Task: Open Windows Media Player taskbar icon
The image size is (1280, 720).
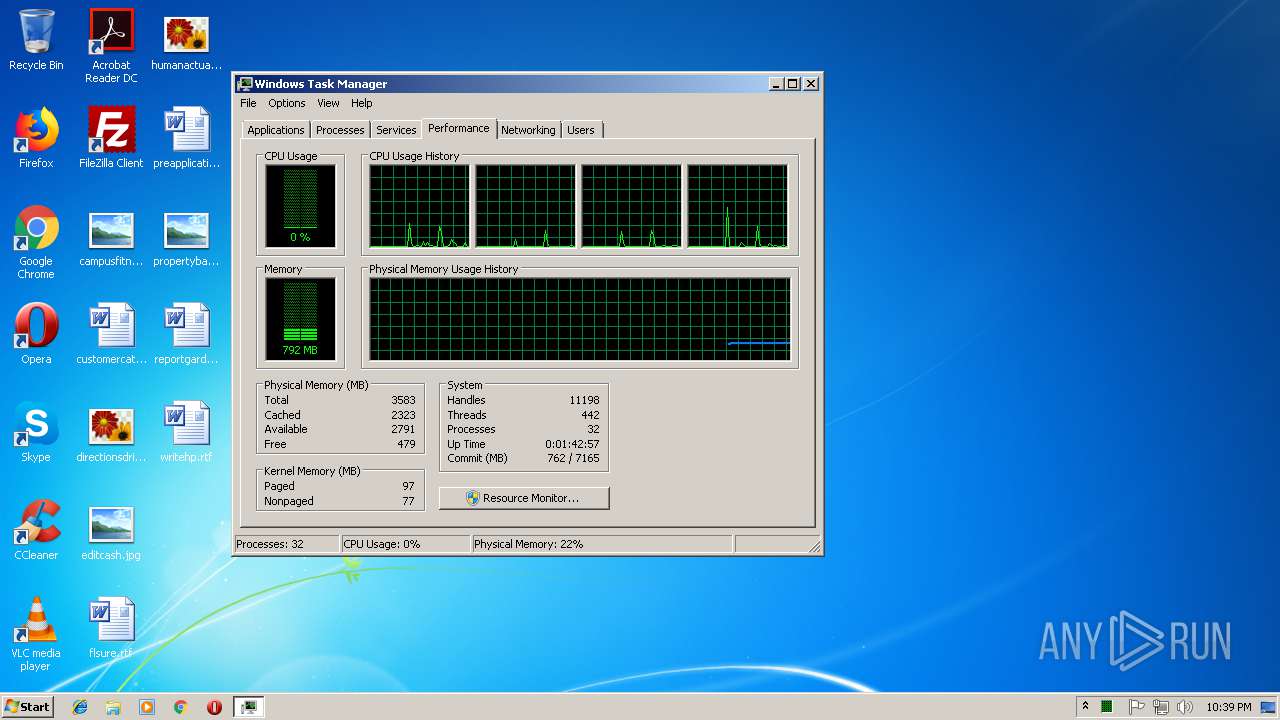Action: 147,707
